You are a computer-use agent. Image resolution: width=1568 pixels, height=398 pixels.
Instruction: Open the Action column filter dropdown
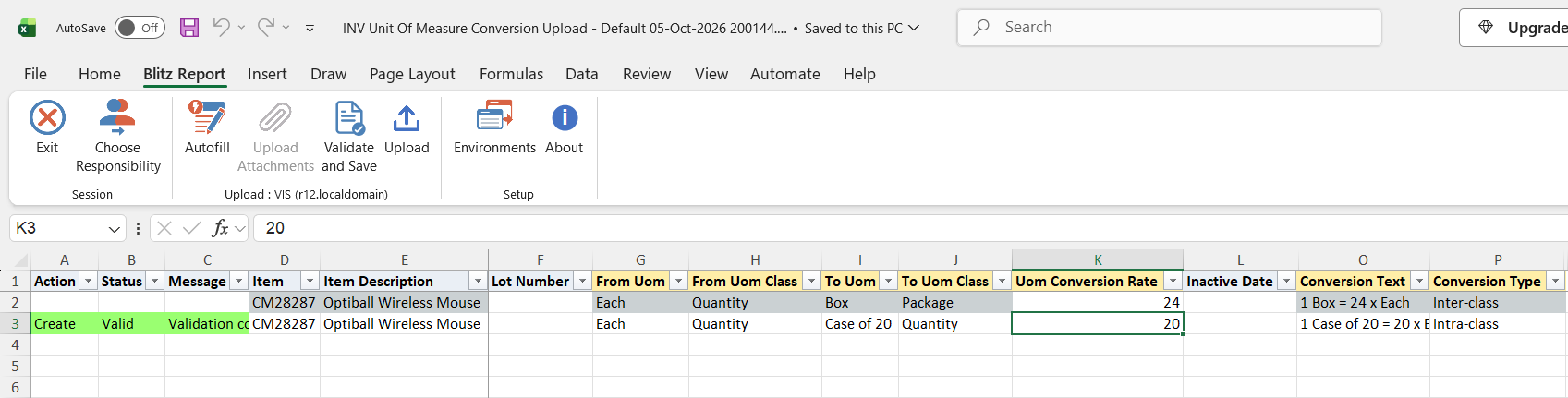pyautogui.click(x=89, y=281)
